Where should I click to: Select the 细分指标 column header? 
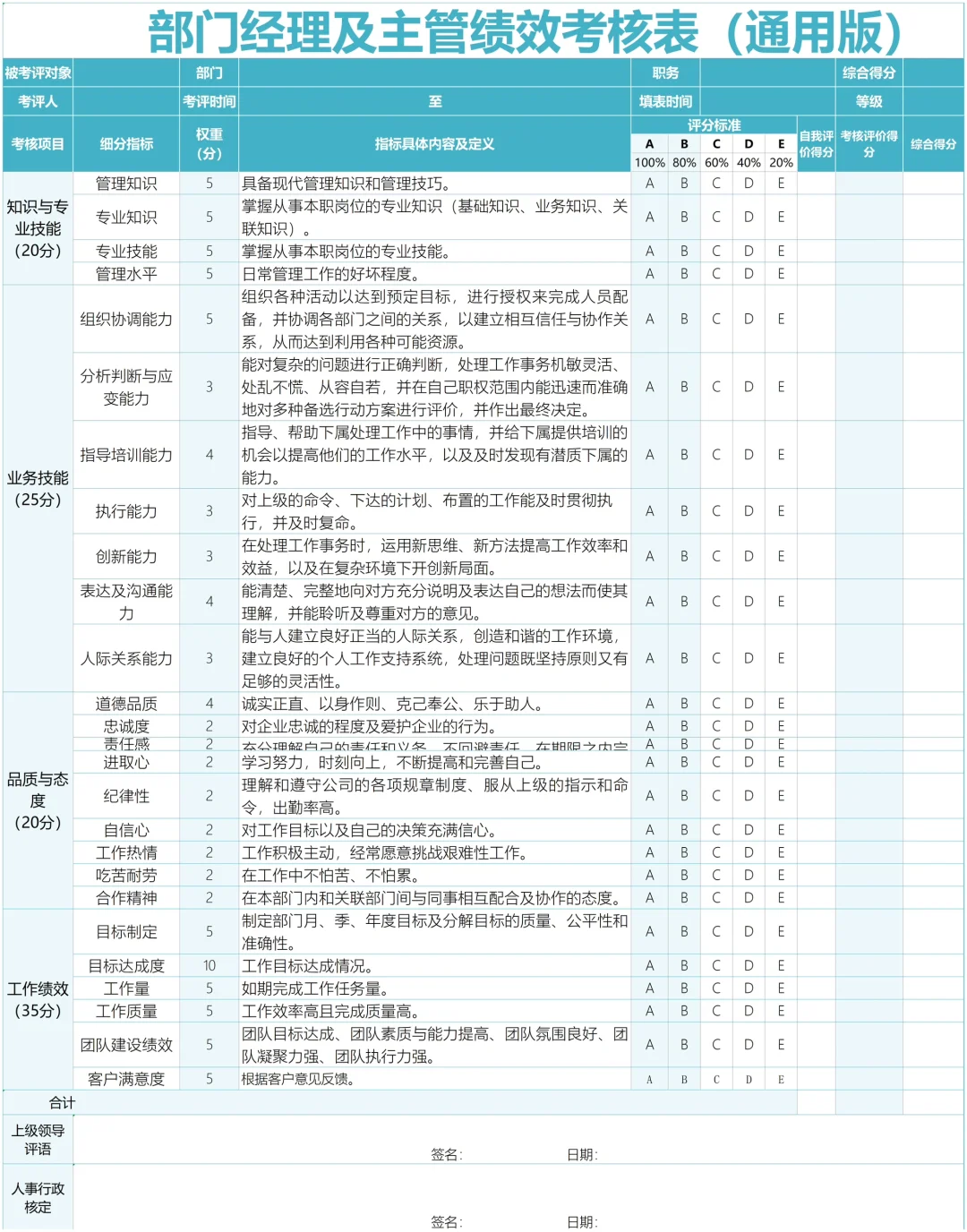pyautogui.click(x=126, y=143)
